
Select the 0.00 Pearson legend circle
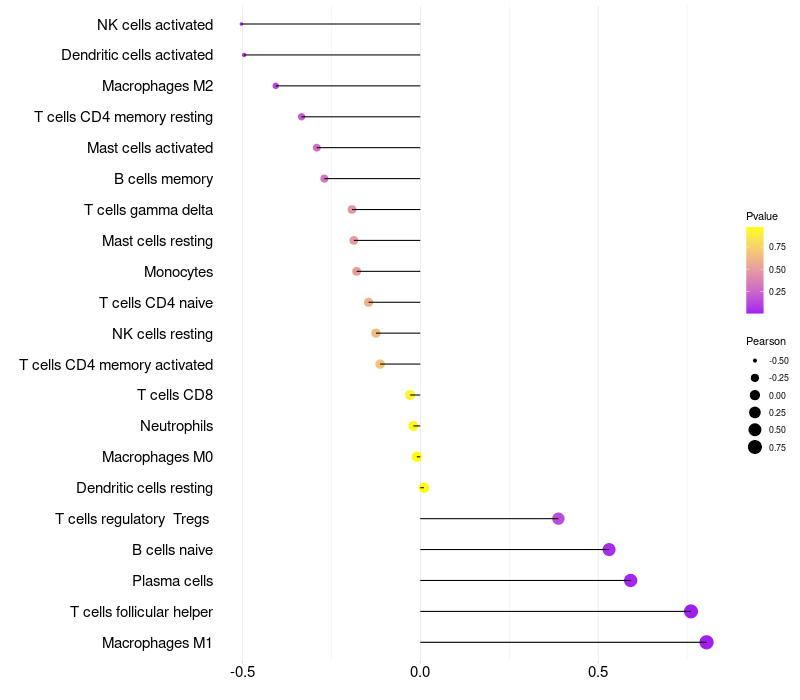(x=755, y=395)
